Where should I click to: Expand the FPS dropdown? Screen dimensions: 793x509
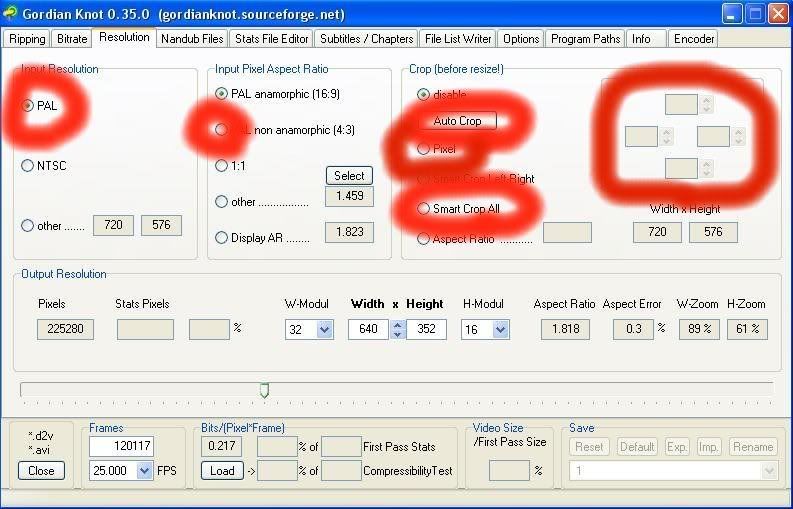point(144,471)
